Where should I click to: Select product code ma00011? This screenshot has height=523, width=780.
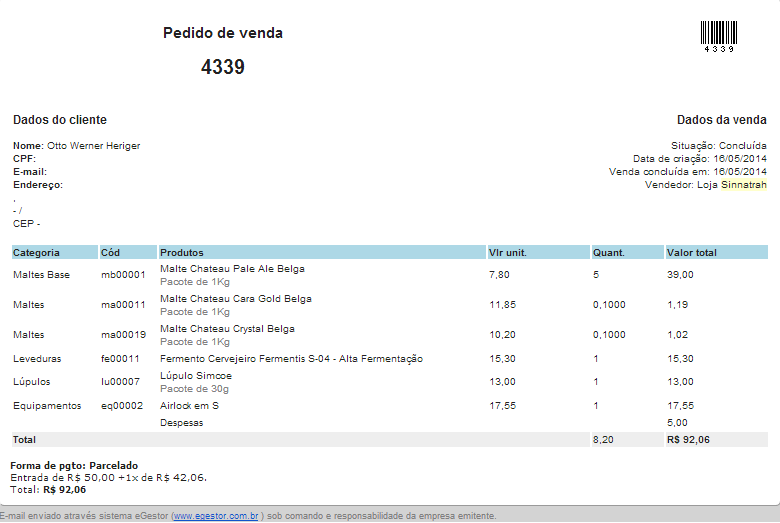tap(123, 305)
